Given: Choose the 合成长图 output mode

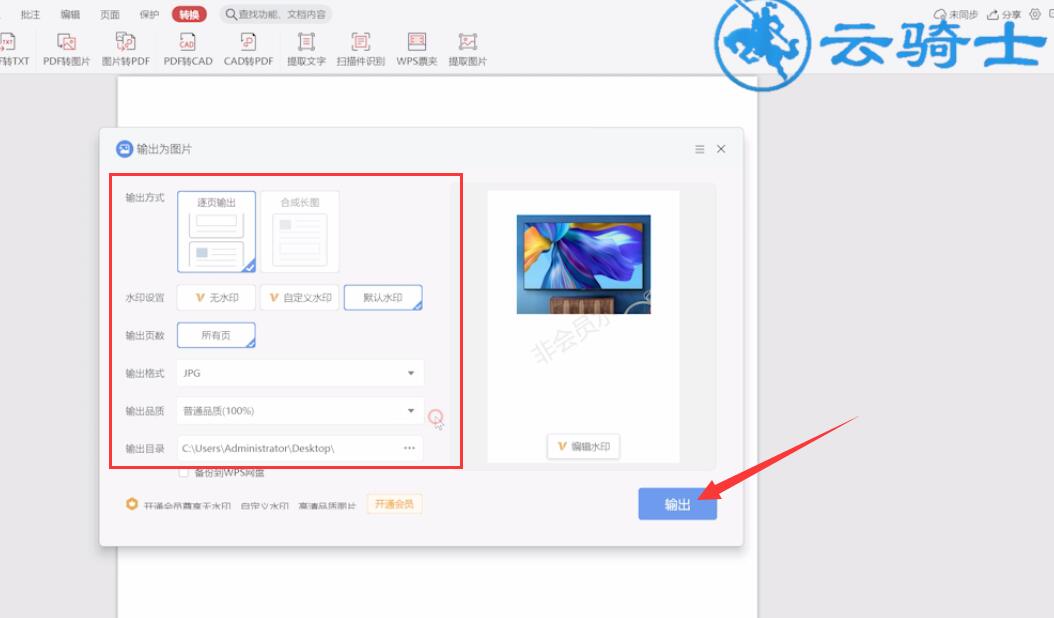Looking at the screenshot, I should (300, 231).
